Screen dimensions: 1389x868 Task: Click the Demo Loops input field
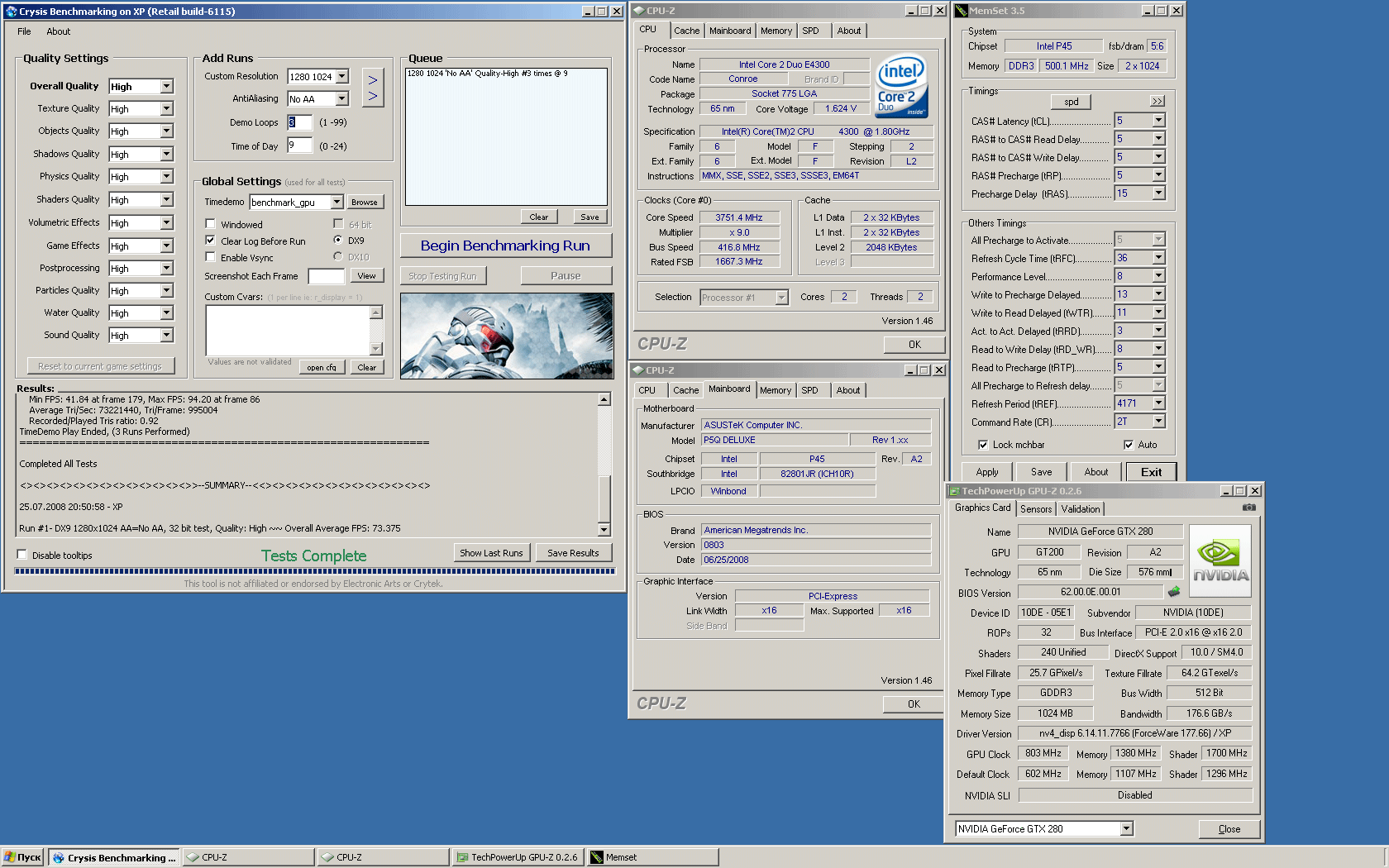pos(299,122)
